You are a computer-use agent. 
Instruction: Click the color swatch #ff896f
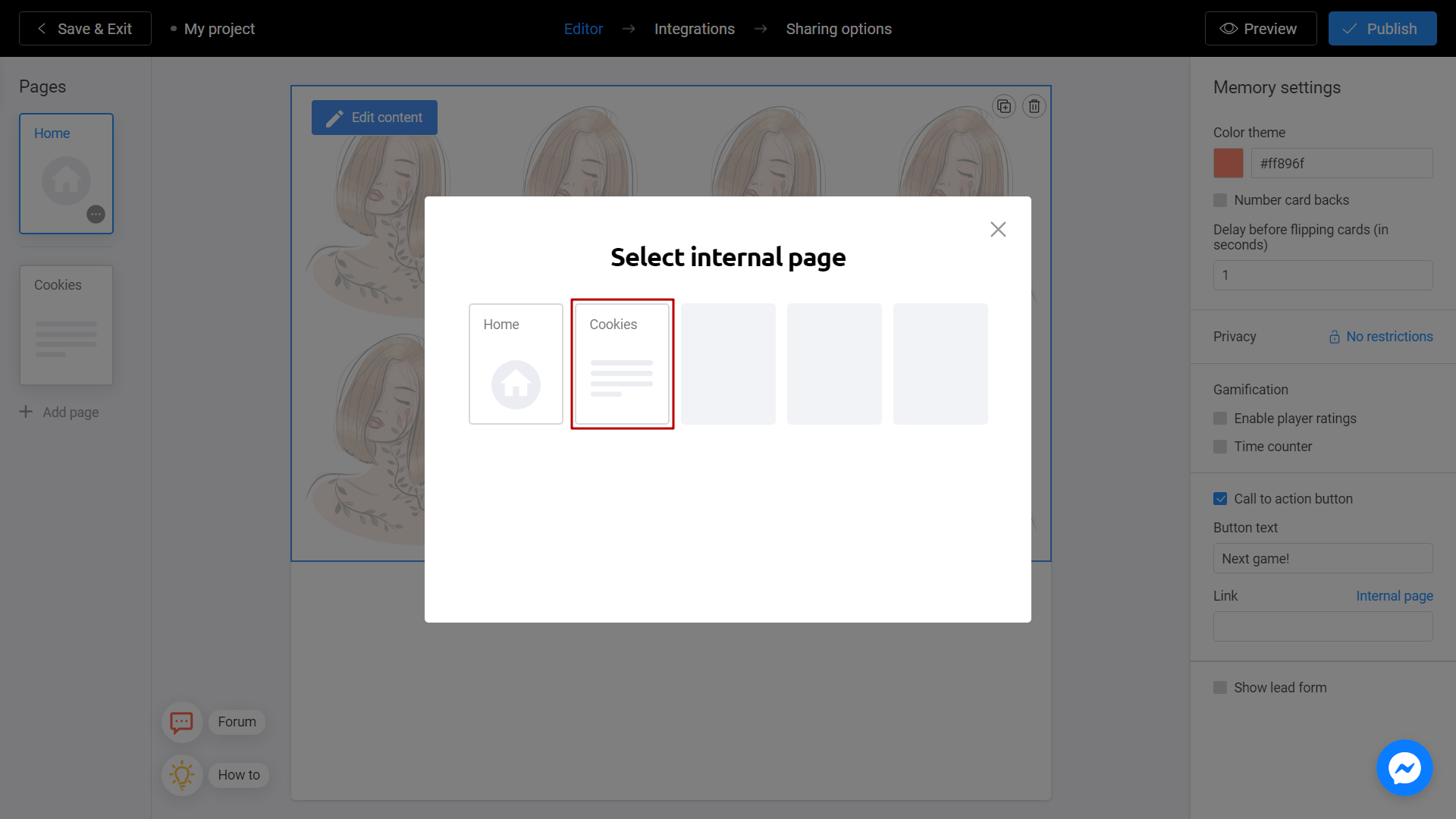1228,162
